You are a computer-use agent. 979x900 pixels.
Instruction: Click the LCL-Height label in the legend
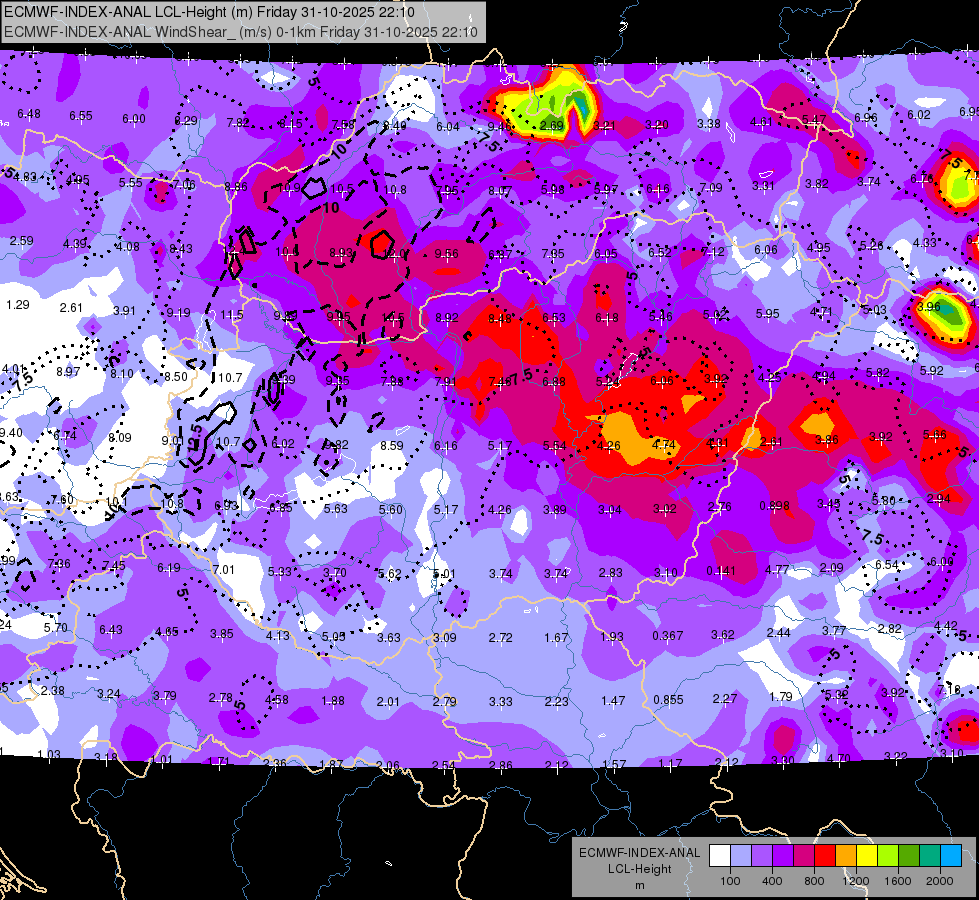click(639, 869)
